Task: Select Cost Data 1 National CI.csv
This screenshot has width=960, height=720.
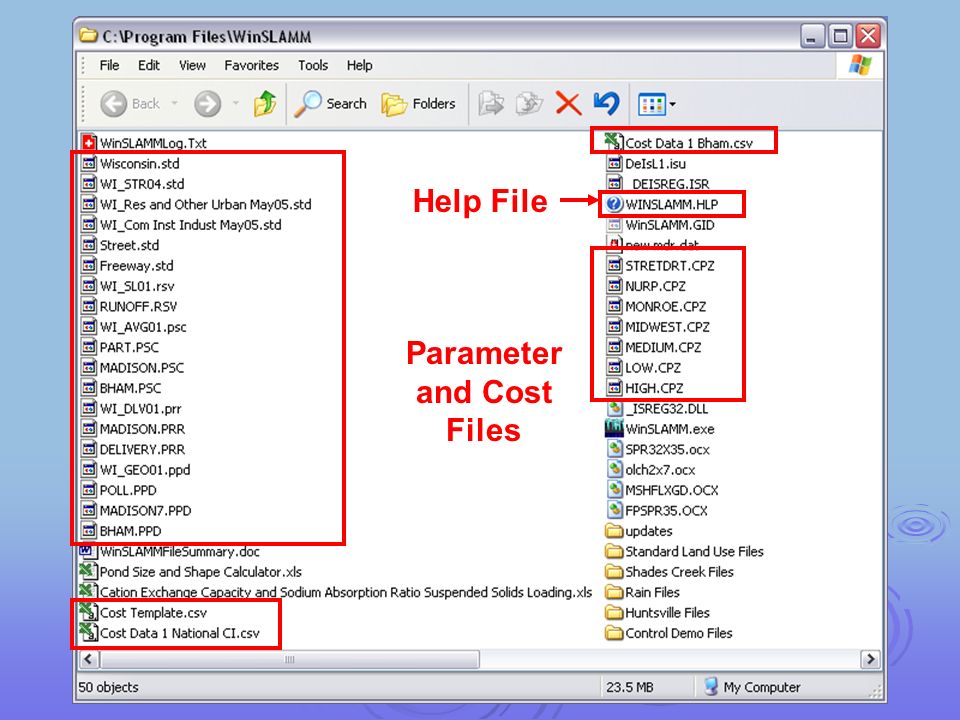Action: [x=179, y=633]
